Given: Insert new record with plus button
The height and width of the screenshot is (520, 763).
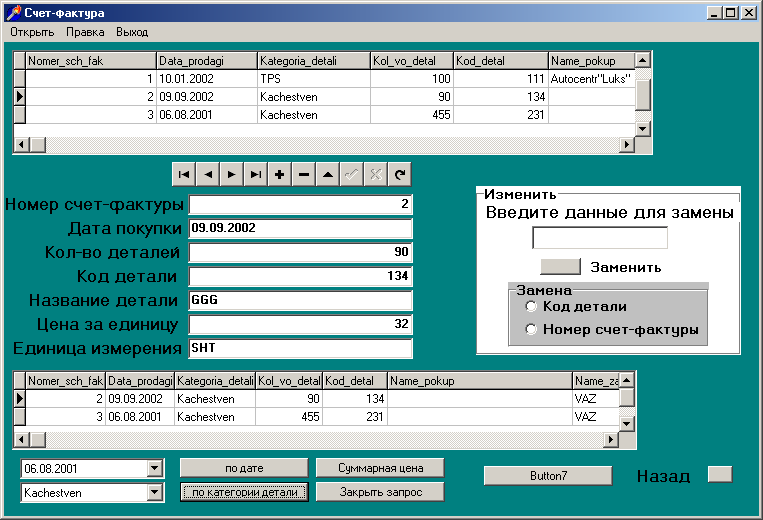Looking at the screenshot, I should [280, 173].
